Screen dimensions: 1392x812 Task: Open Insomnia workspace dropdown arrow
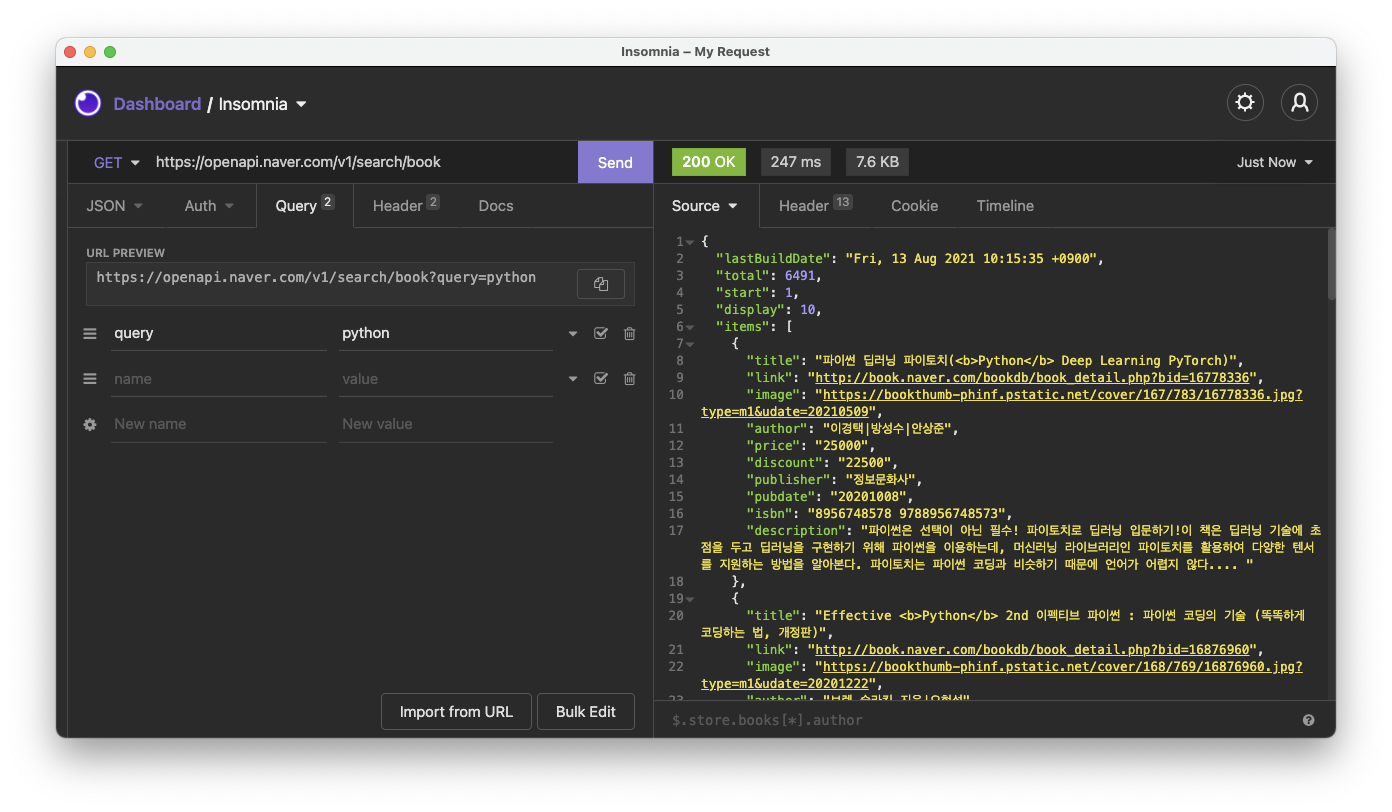point(301,104)
